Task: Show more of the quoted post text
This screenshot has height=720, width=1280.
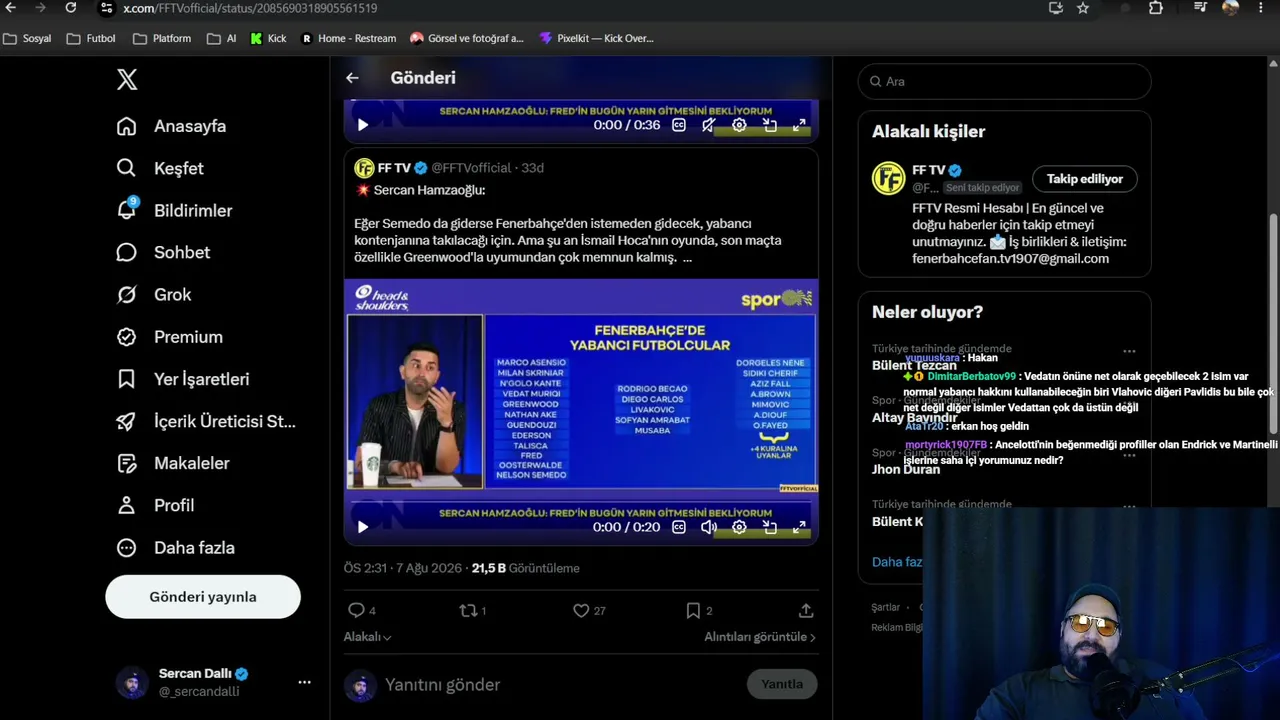Action: point(687,258)
